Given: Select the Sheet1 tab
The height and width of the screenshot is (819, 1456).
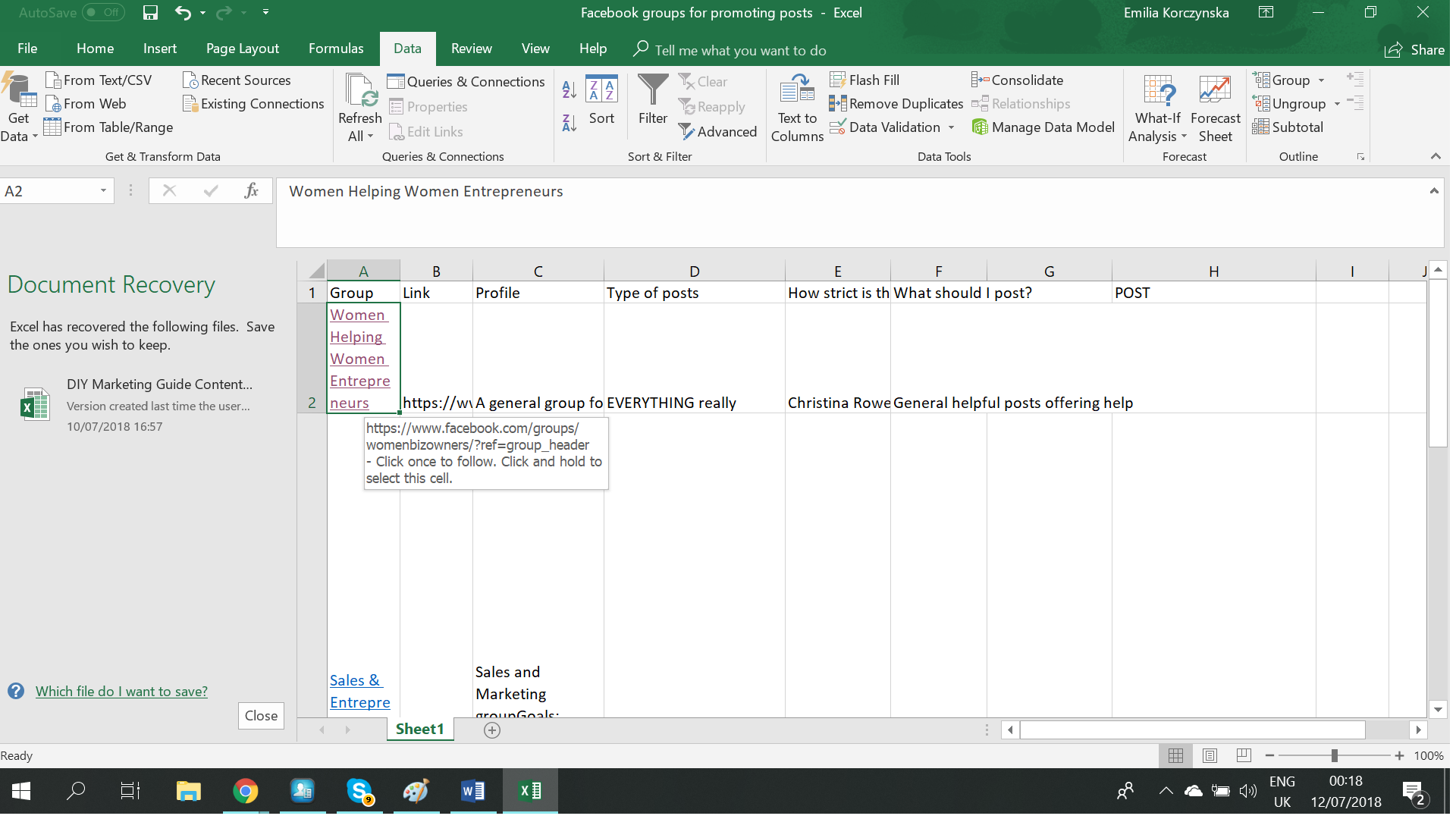Looking at the screenshot, I should pyautogui.click(x=419, y=730).
